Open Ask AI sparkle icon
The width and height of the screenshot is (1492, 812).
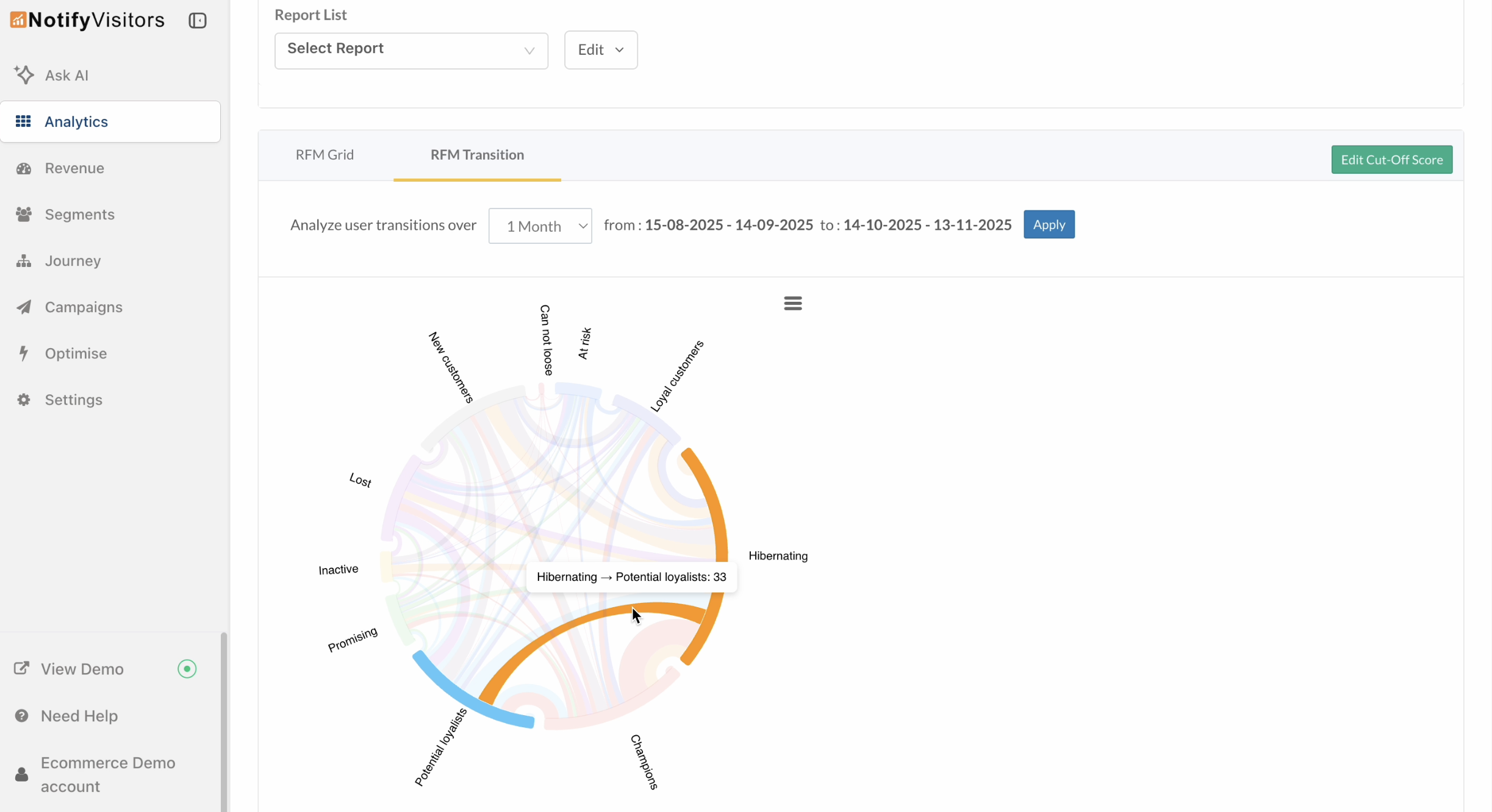pos(24,75)
